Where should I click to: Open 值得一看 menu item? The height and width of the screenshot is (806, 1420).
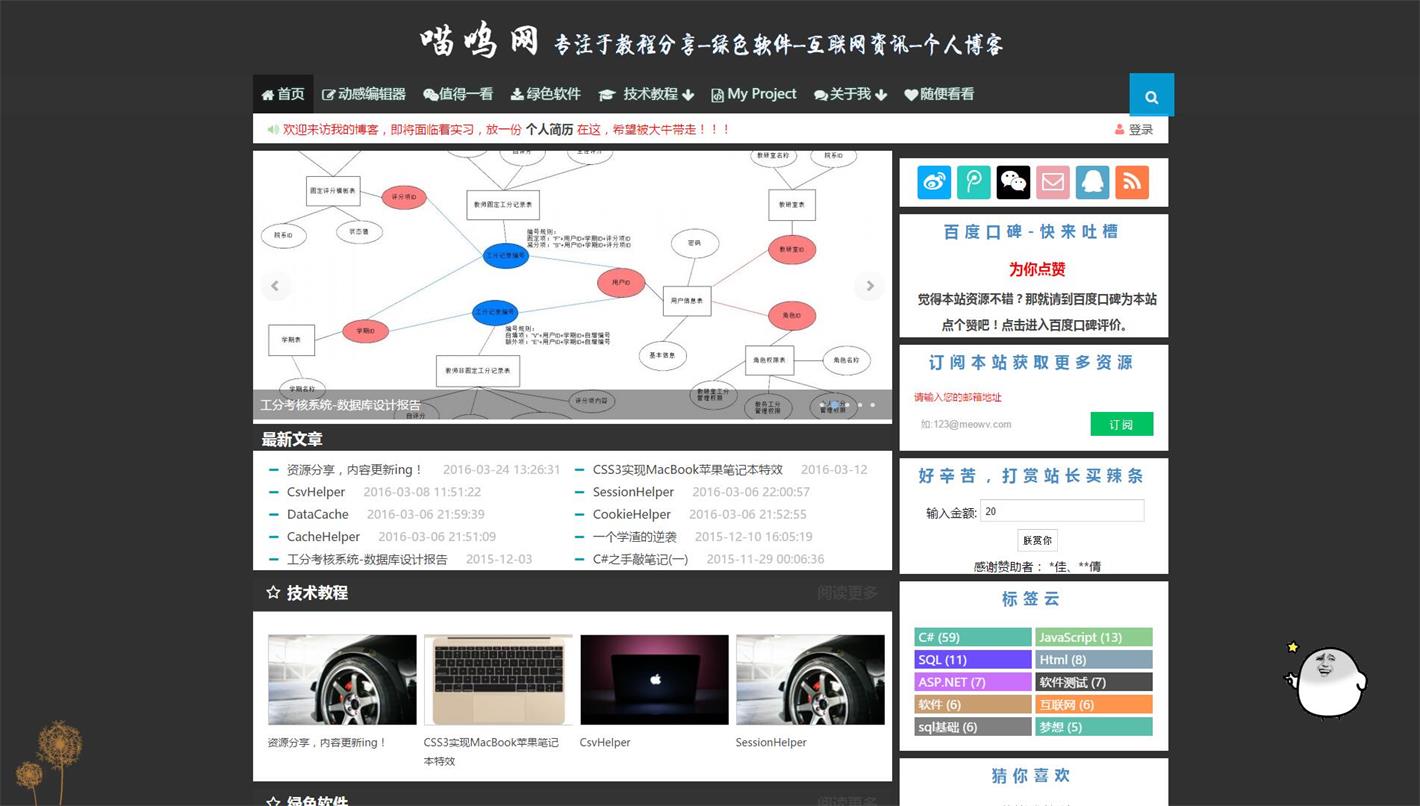point(458,94)
